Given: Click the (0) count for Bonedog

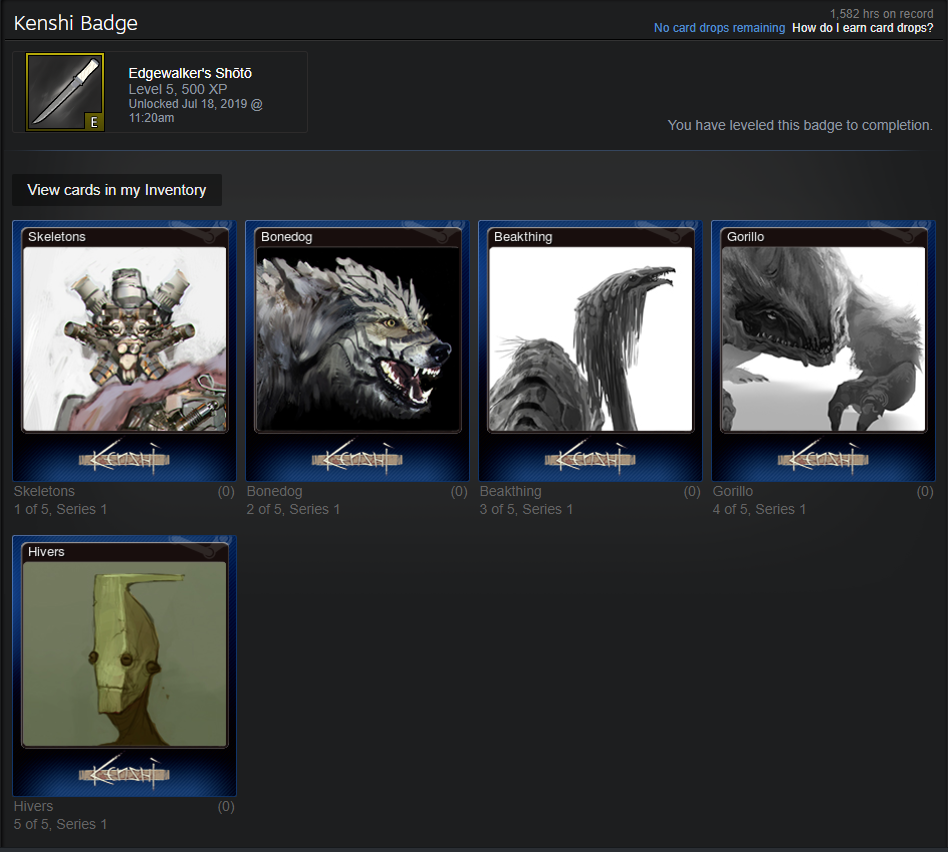Looking at the screenshot, I should coord(459,491).
